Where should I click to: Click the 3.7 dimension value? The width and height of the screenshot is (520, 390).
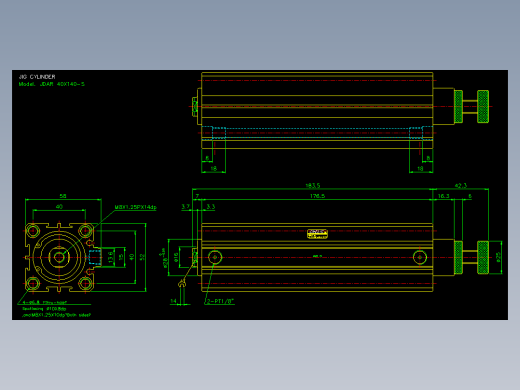pyautogui.click(x=186, y=207)
